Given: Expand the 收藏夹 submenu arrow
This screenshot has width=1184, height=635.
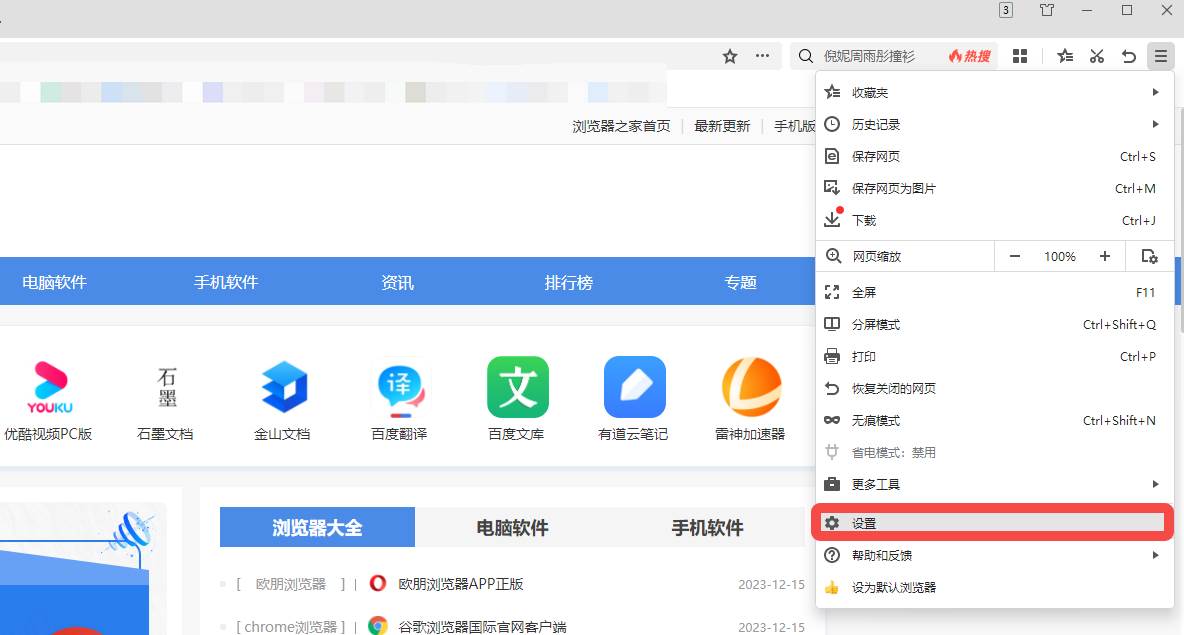Looking at the screenshot, I should (x=1155, y=92).
